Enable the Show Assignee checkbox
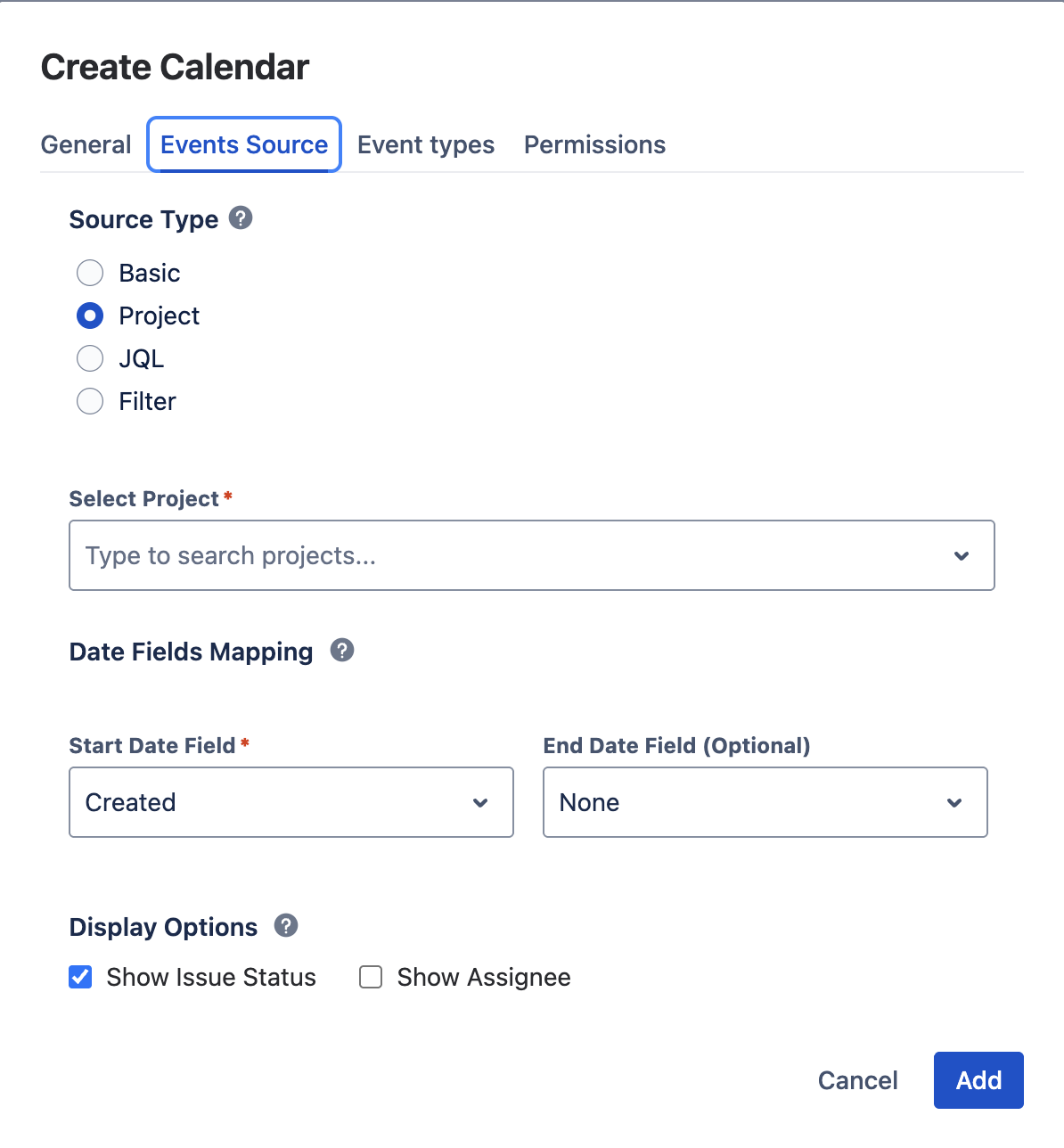1064x1148 pixels. click(370, 977)
